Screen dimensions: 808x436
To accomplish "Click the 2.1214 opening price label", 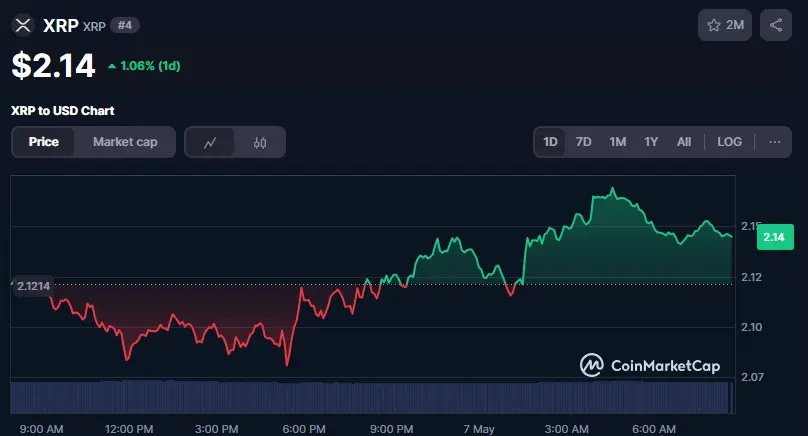I will point(32,286).
